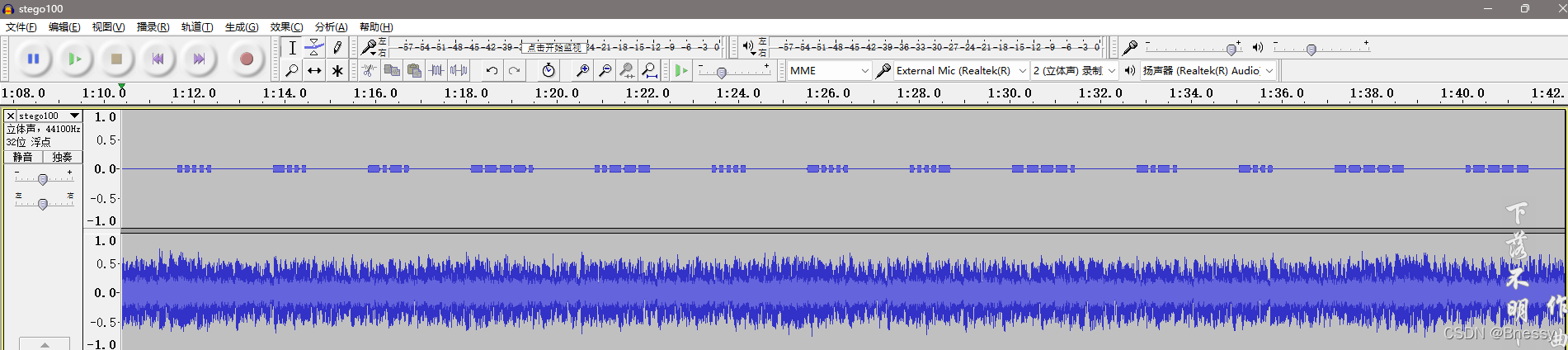Fit whole project in window

[x=649, y=71]
